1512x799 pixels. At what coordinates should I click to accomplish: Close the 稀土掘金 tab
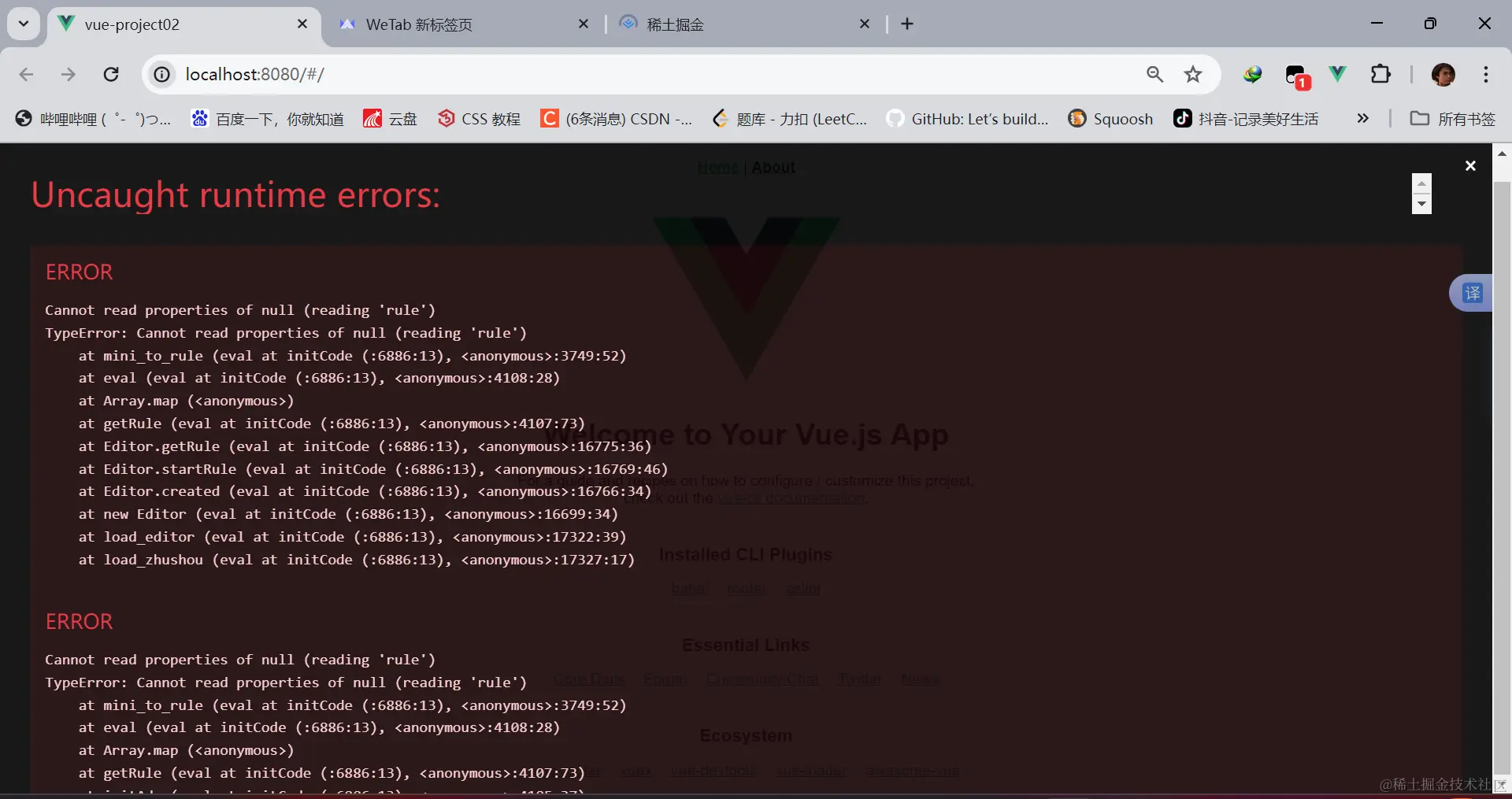pyautogui.click(x=865, y=24)
